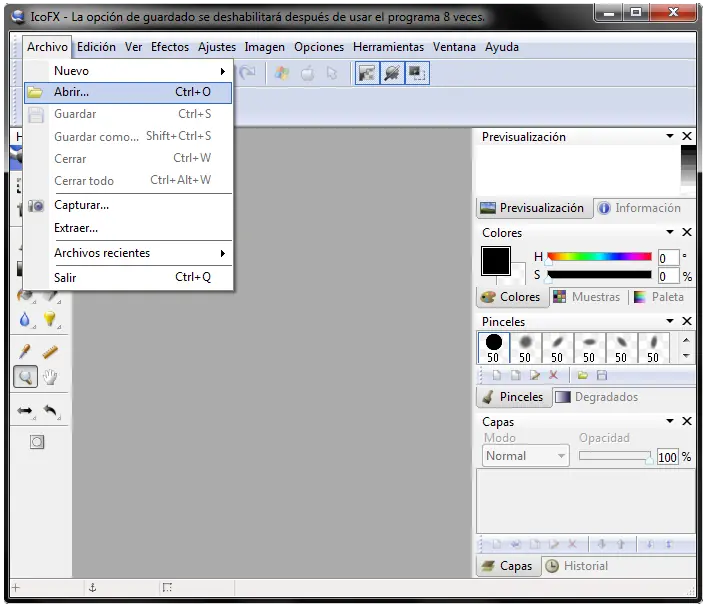Click the rainbow hue slider
This screenshot has height=607, width=707.
tap(598, 257)
